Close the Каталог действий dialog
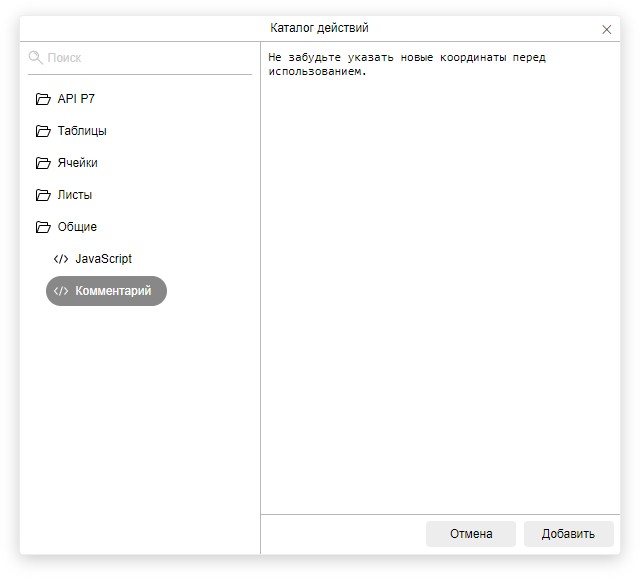Screen dimensions: 640x578 [x=606, y=29]
